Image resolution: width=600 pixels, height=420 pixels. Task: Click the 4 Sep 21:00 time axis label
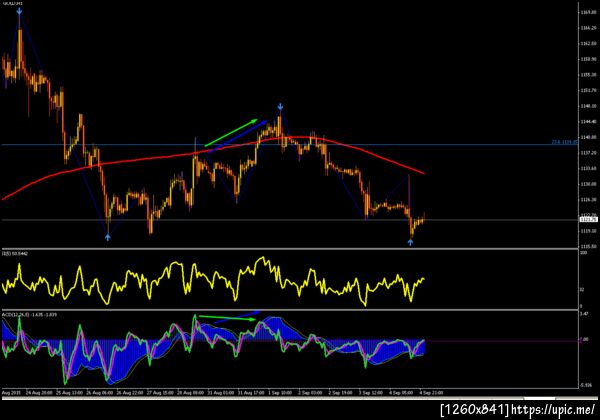tap(431, 393)
